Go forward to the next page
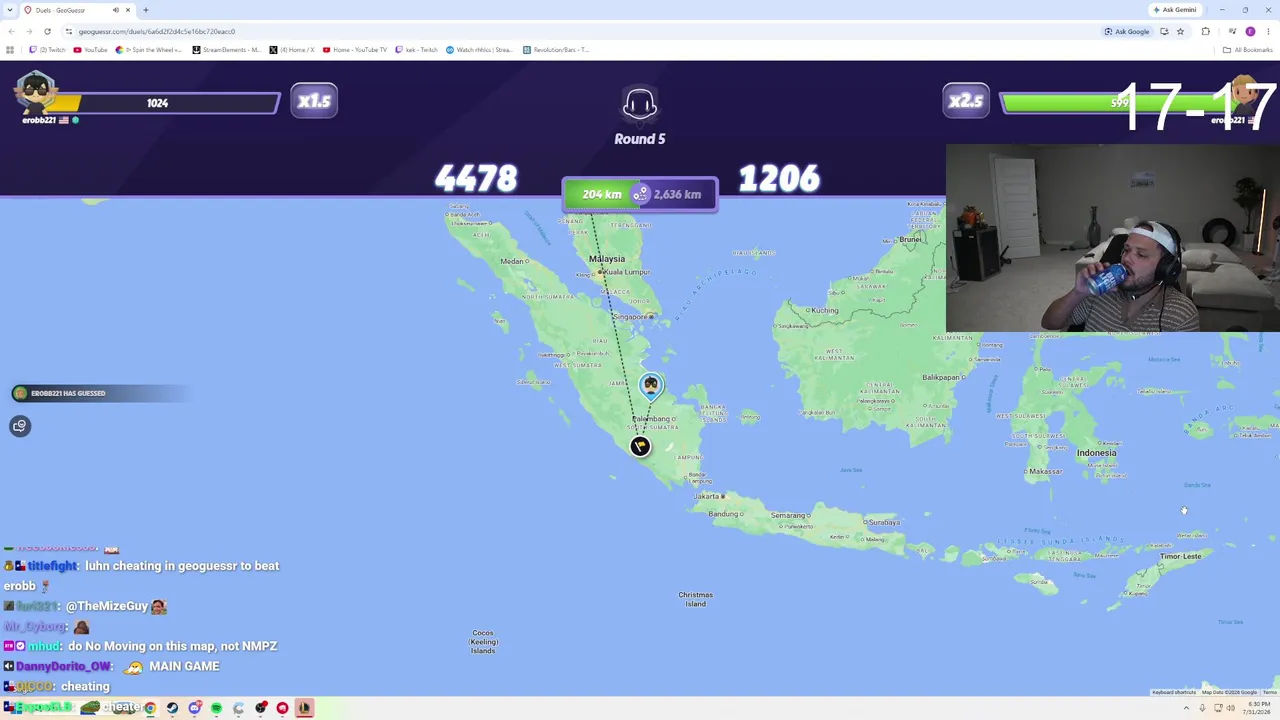Screen dimensions: 1280x720 (x=29, y=31)
